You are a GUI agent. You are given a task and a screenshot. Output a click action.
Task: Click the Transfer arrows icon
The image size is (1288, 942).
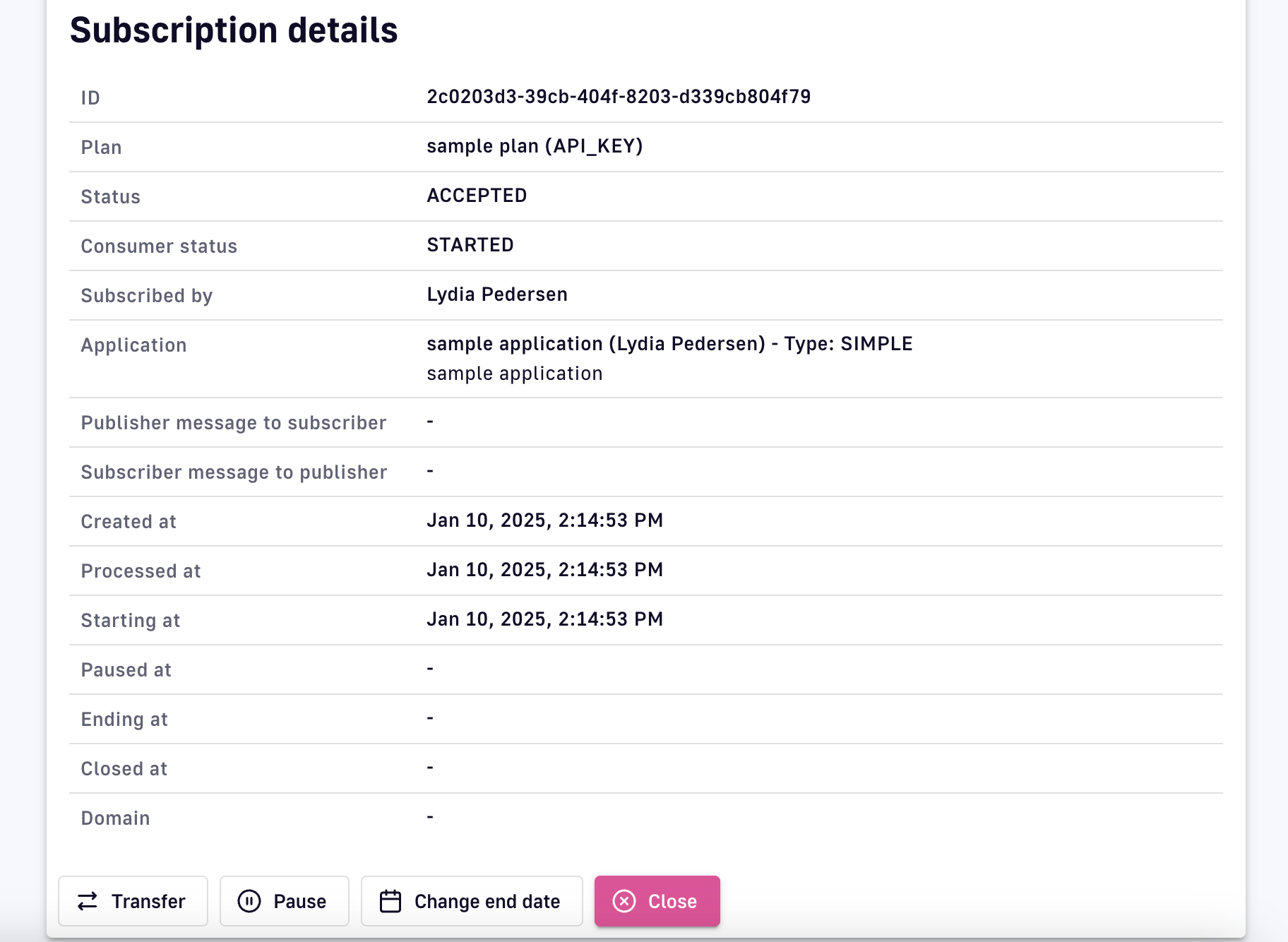[88, 901]
